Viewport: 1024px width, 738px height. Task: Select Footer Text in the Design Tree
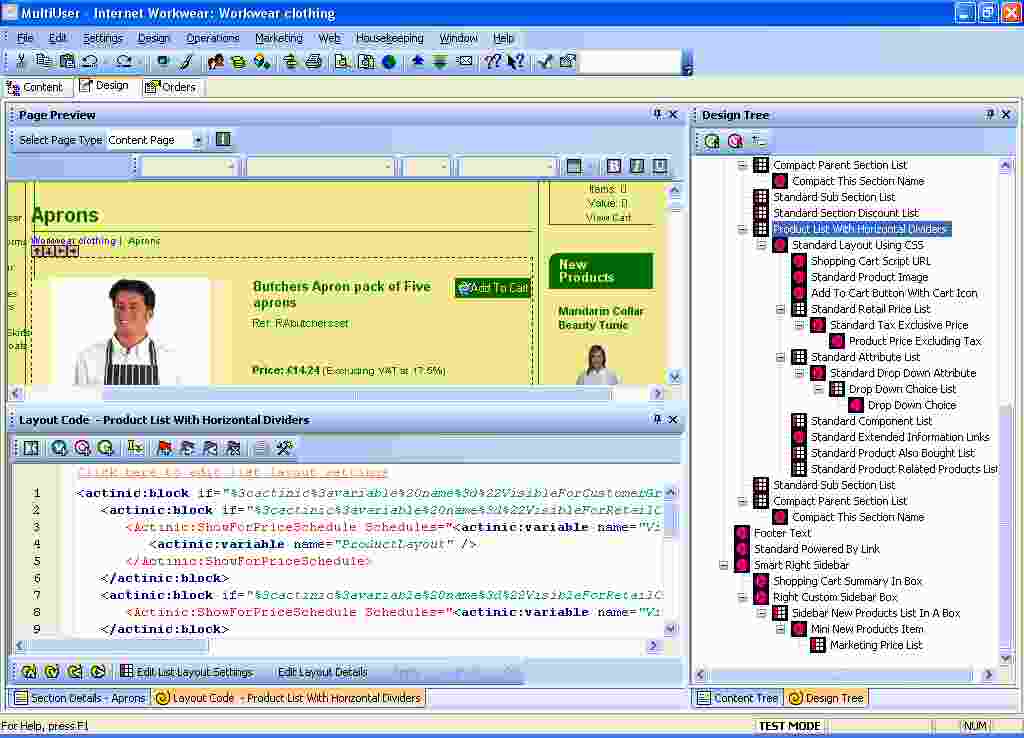click(782, 533)
